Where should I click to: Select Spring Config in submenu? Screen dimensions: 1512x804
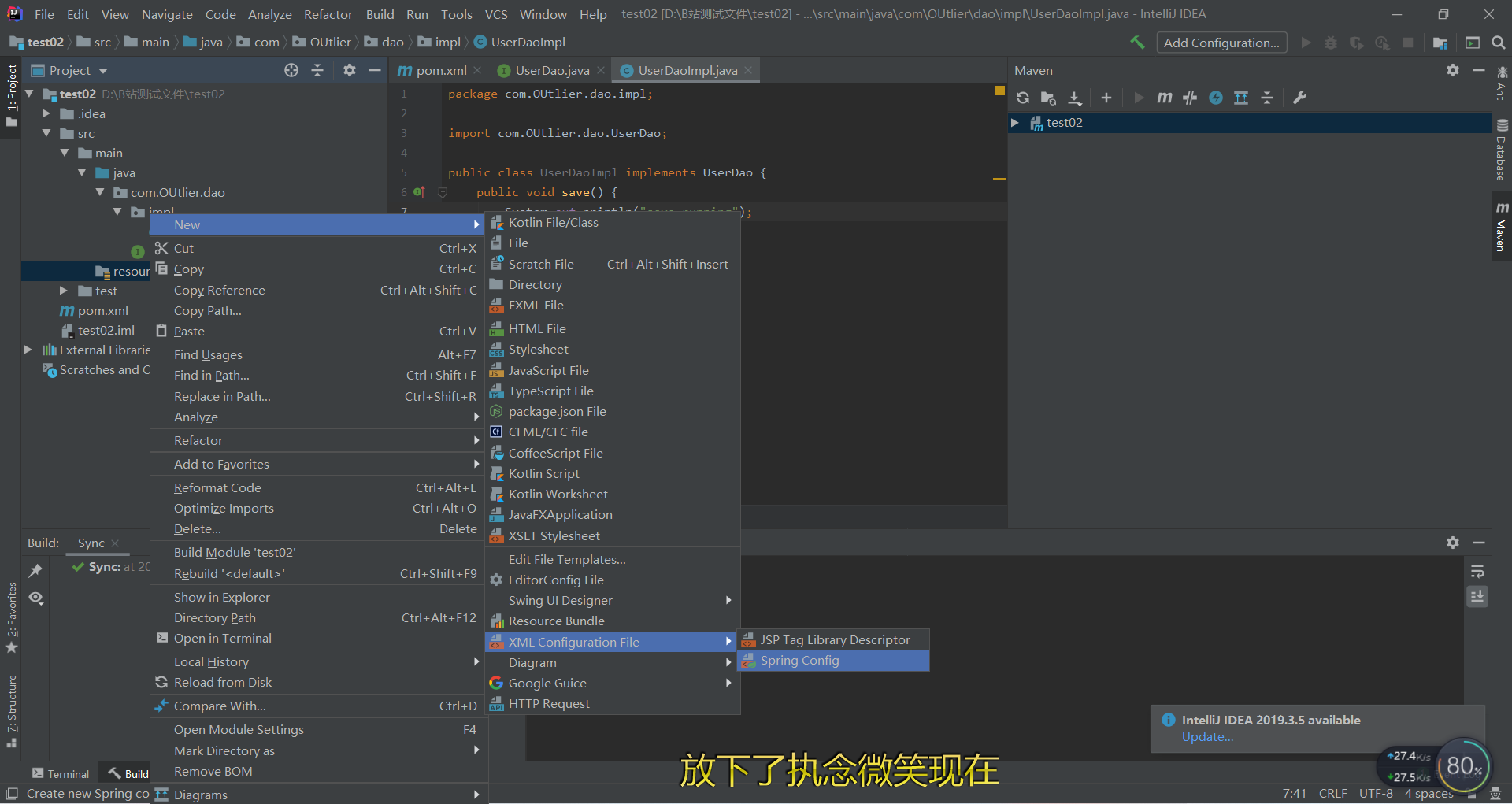833,661
